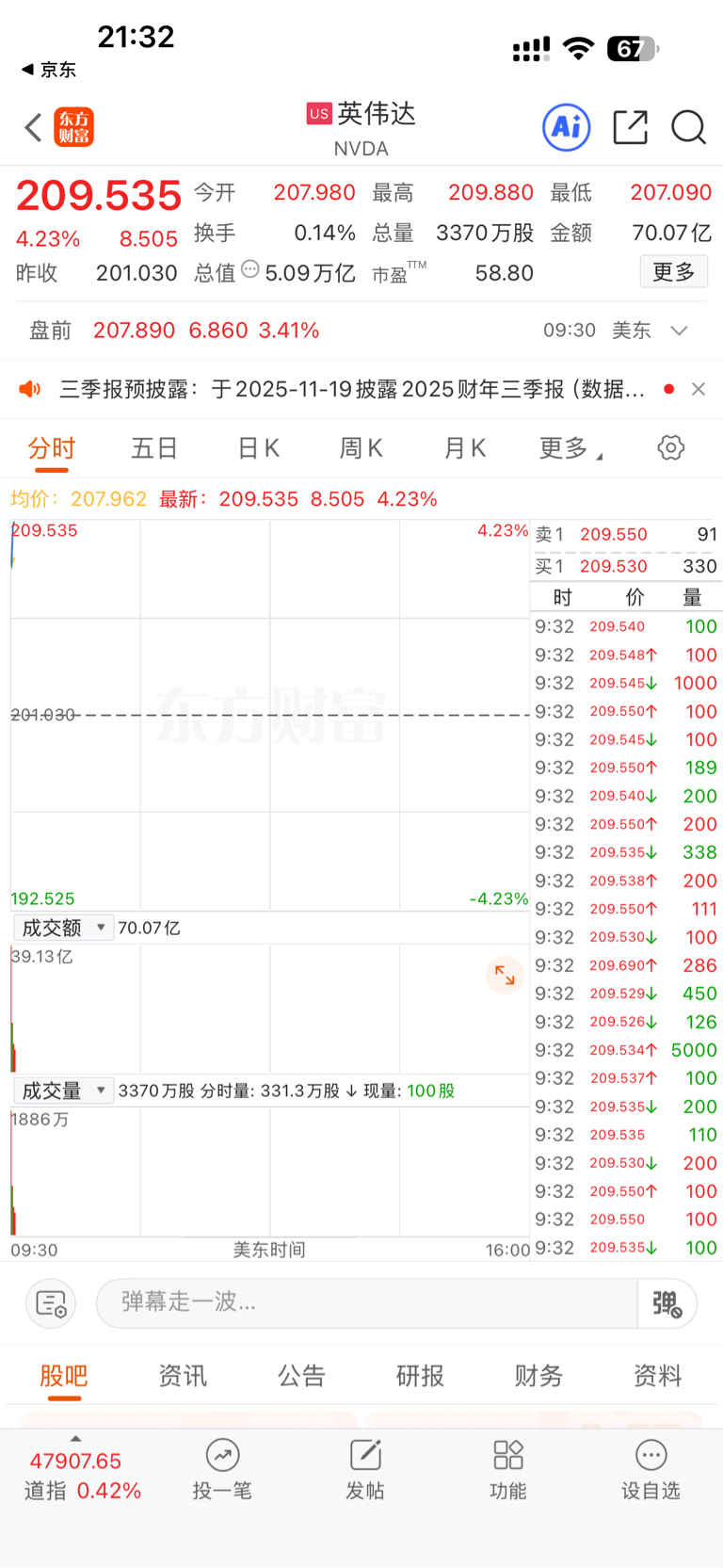Open danmaku settings list icon
The width and height of the screenshot is (723, 1568).
coord(51,1303)
